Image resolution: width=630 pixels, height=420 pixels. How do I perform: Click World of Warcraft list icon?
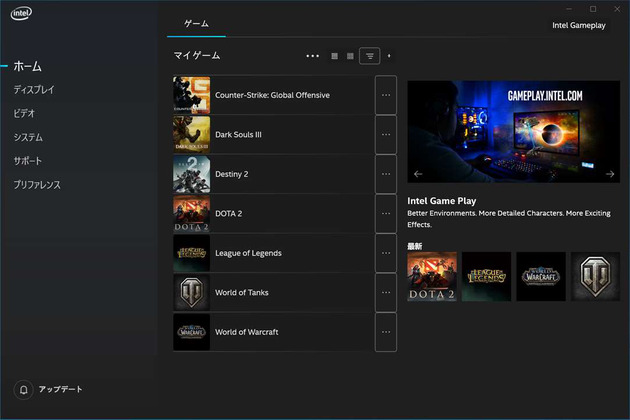[x=192, y=332]
